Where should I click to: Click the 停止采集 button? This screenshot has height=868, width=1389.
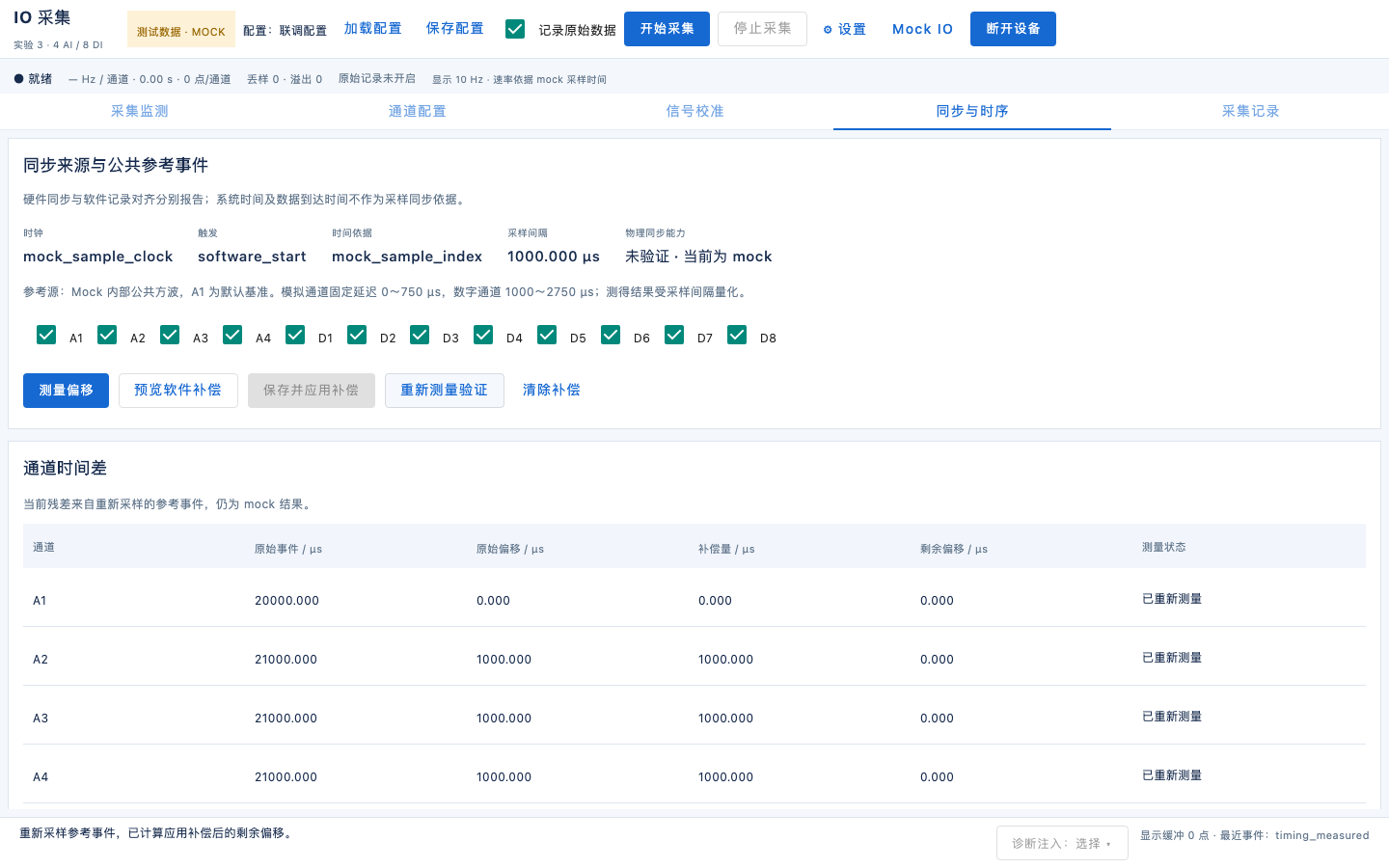pyautogui.click(x=762, y=29)
